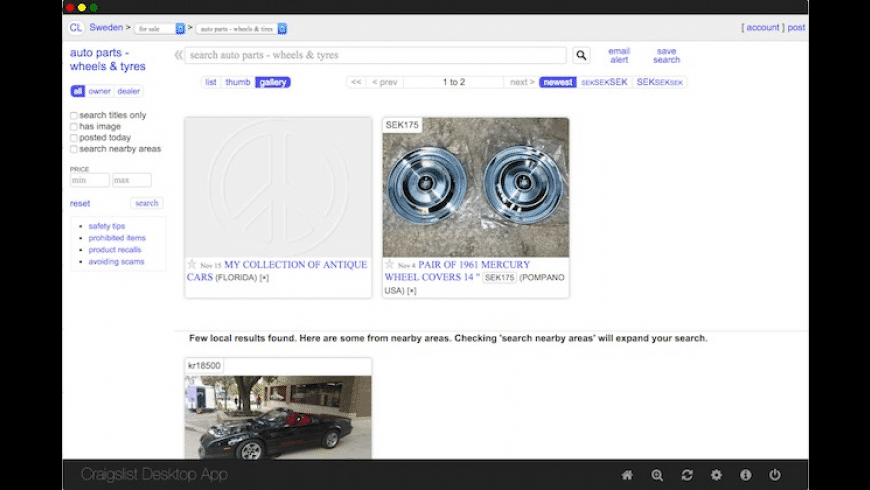This screenshot has width=870, height=490.
Task: Click the SEK175 price tag on photo
Action: [402, 125]
